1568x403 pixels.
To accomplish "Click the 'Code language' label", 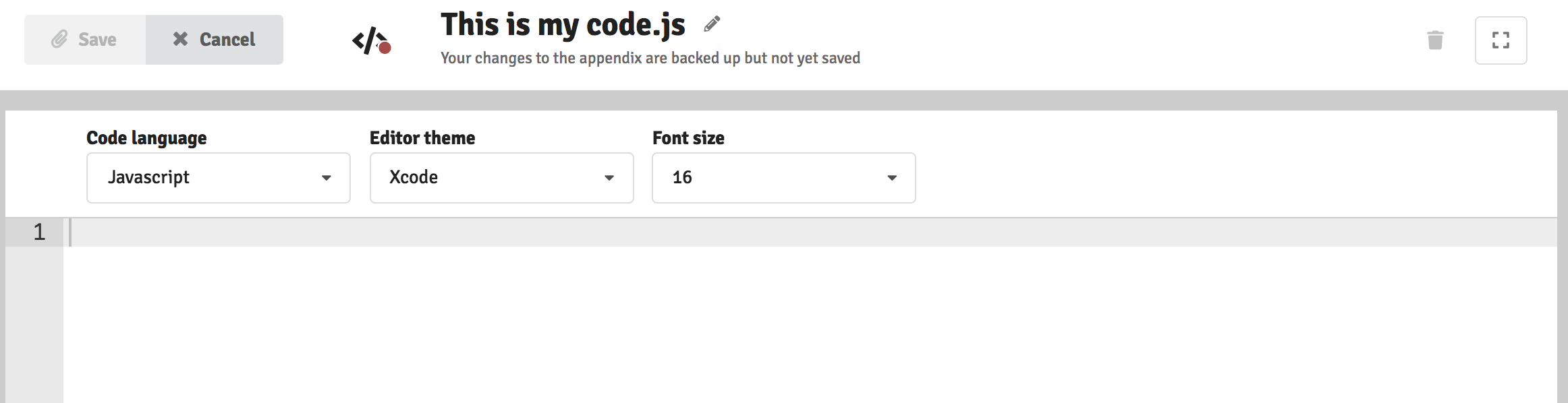I will pyautogui.click(x=146, y=138).
